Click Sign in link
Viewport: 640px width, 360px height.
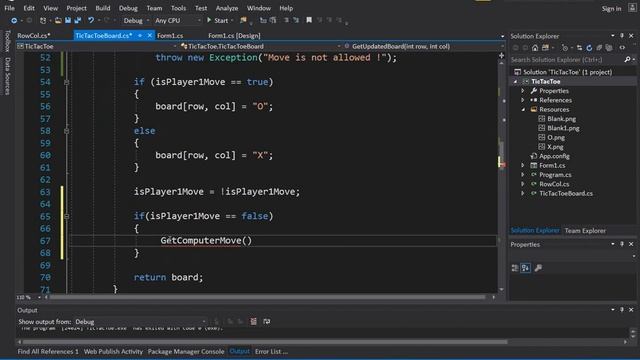pyautogui.click(x=611, y=9)
